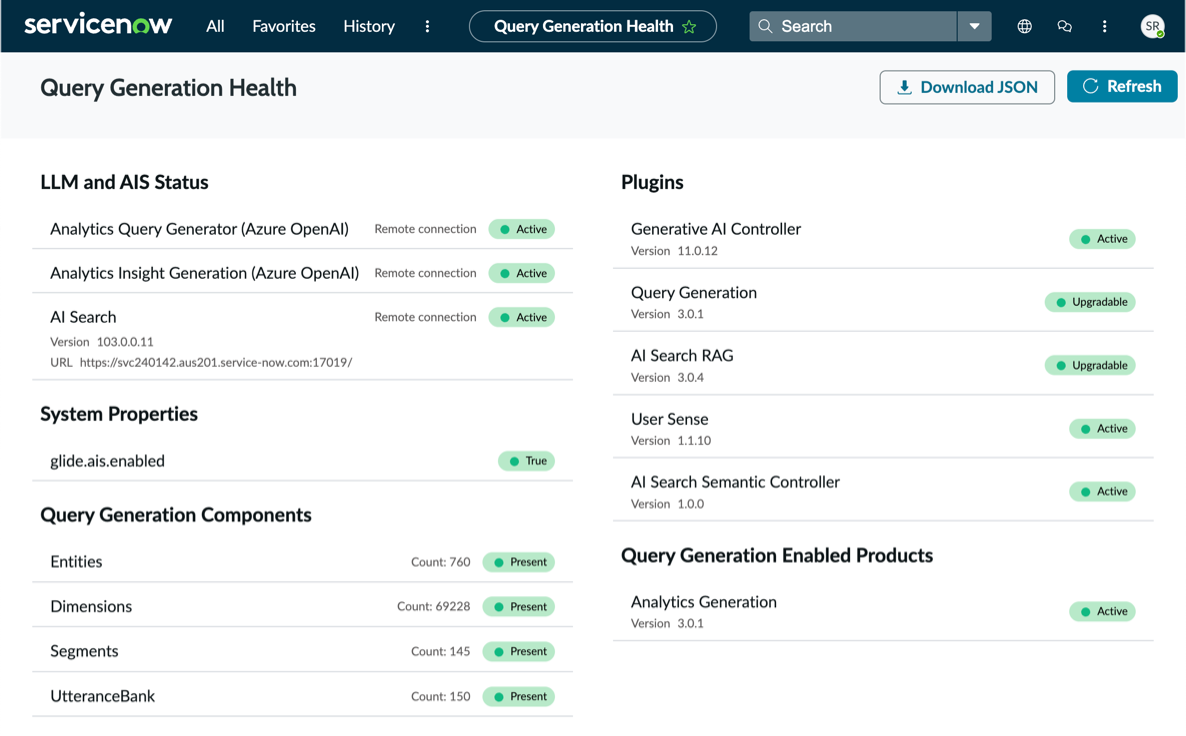Expand the search scope dropdown arrow
The width and height of the screenshot is (1186, 736).
pos(974,26)
